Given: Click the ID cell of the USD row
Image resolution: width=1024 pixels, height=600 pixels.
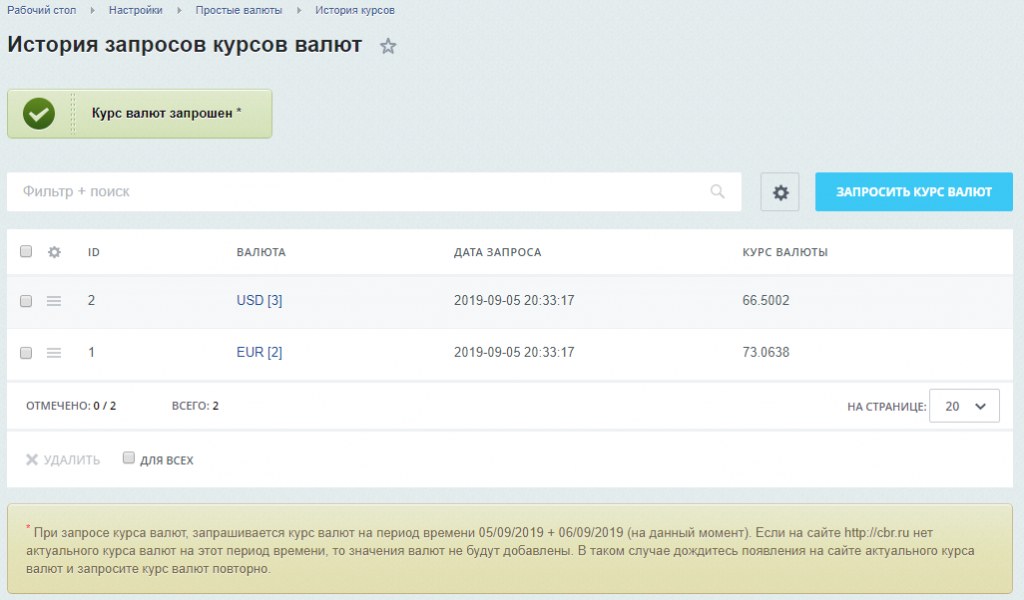Looking at the screenshot, I should (91, 300).
